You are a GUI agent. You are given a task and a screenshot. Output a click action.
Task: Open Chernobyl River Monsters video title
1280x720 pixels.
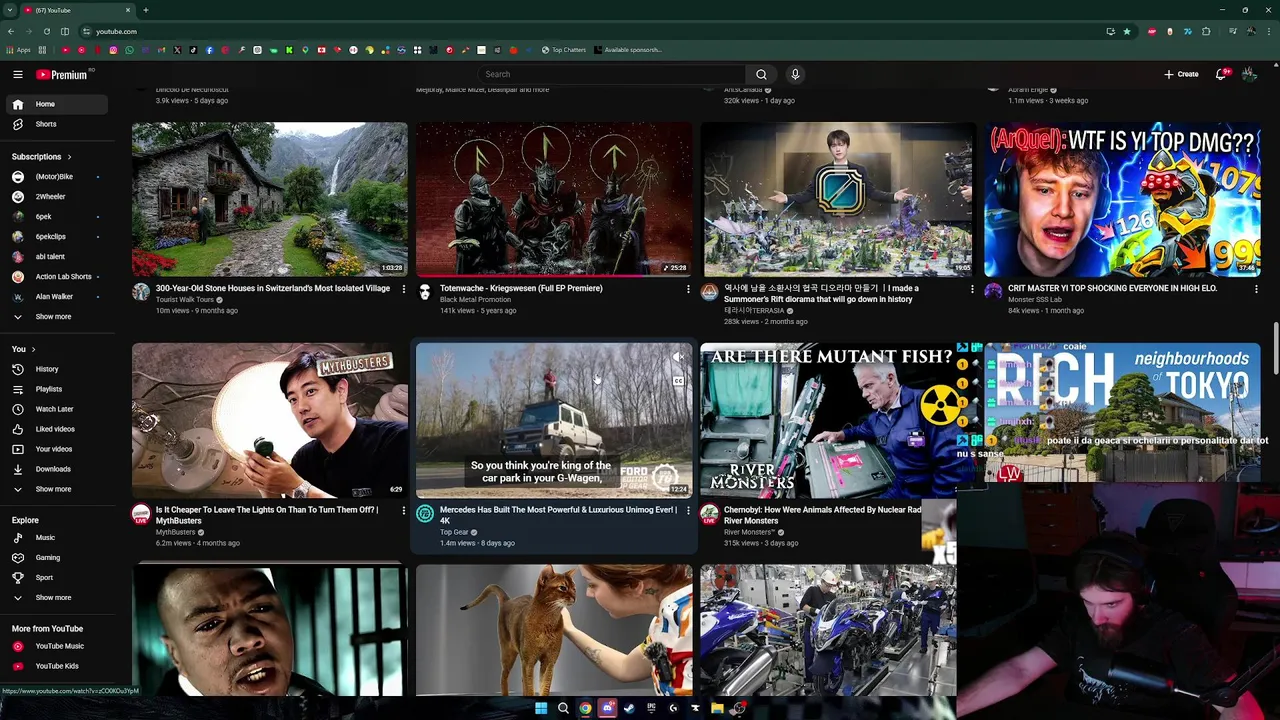coord(822,515)
